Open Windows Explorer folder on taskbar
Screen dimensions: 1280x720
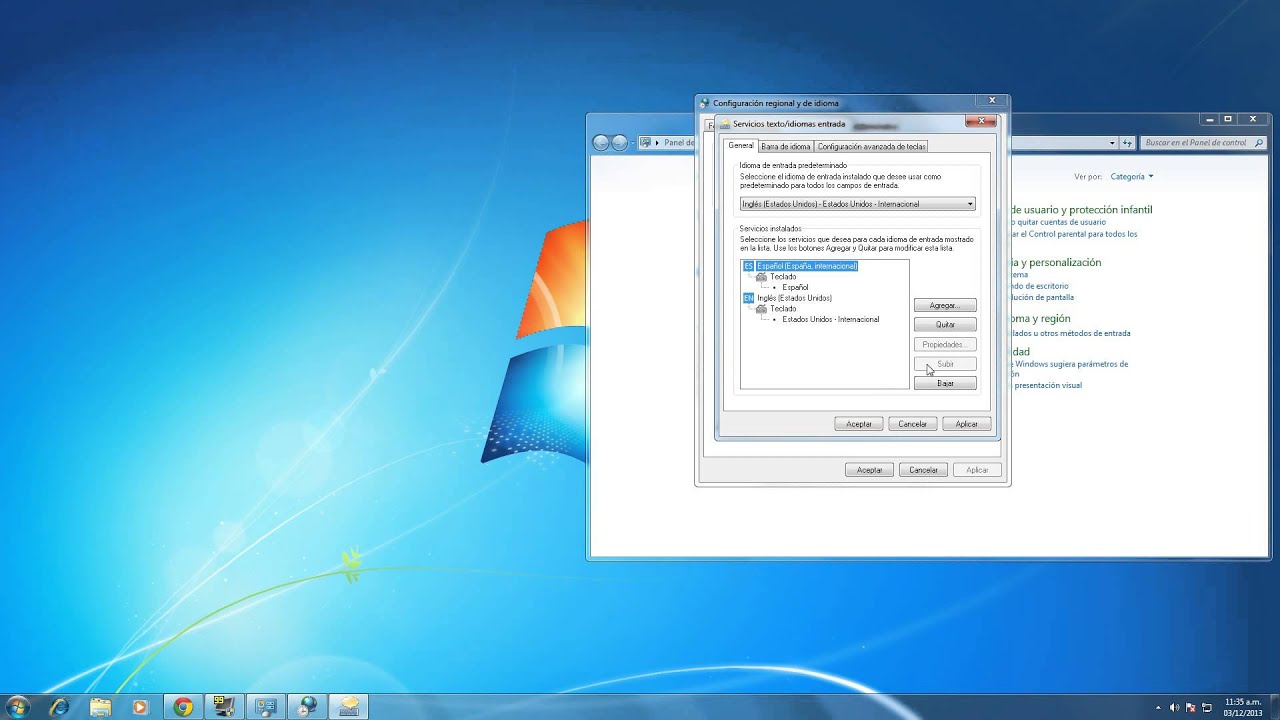click(100, 707)
